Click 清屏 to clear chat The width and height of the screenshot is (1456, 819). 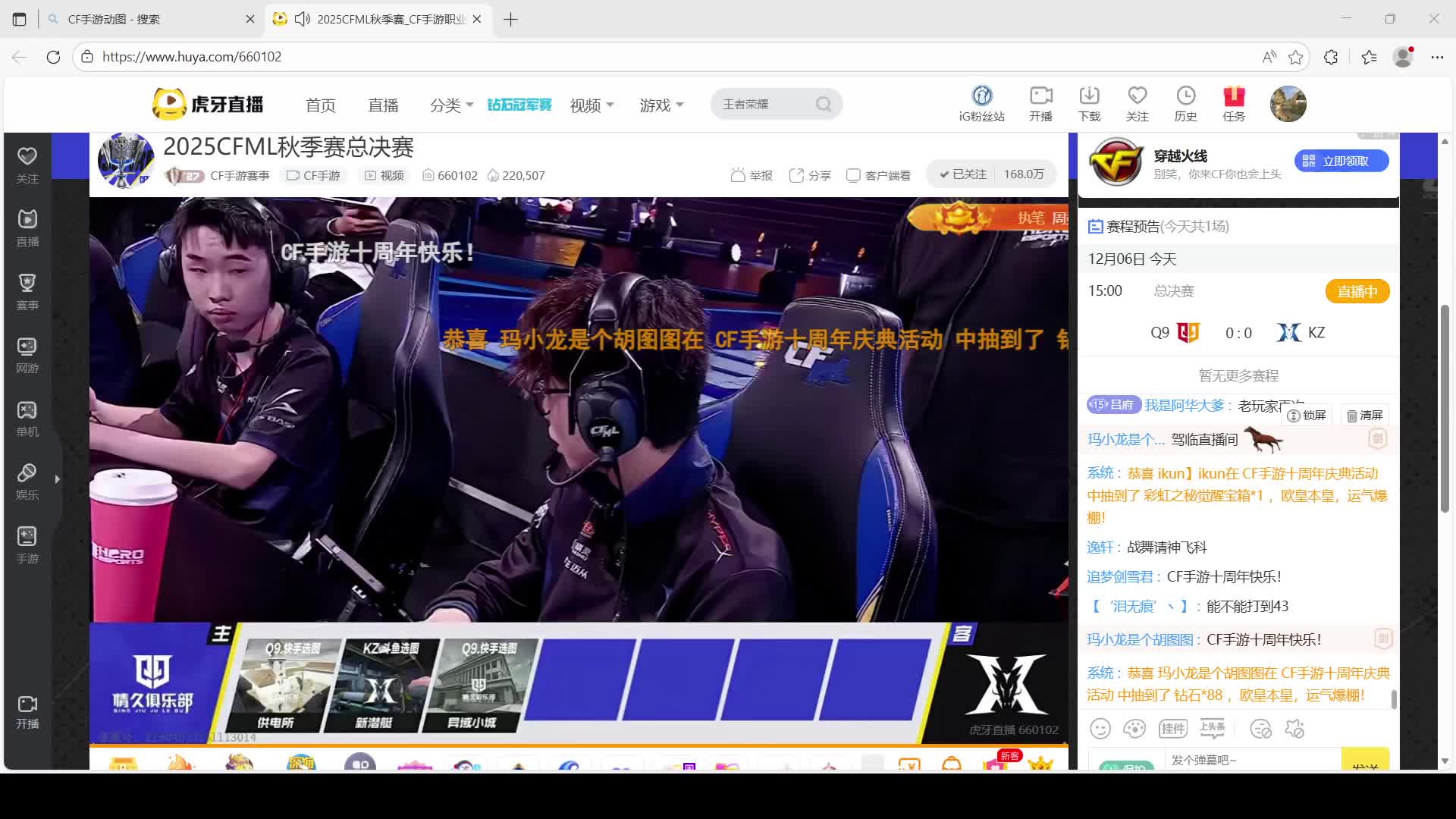(1364, 416)
